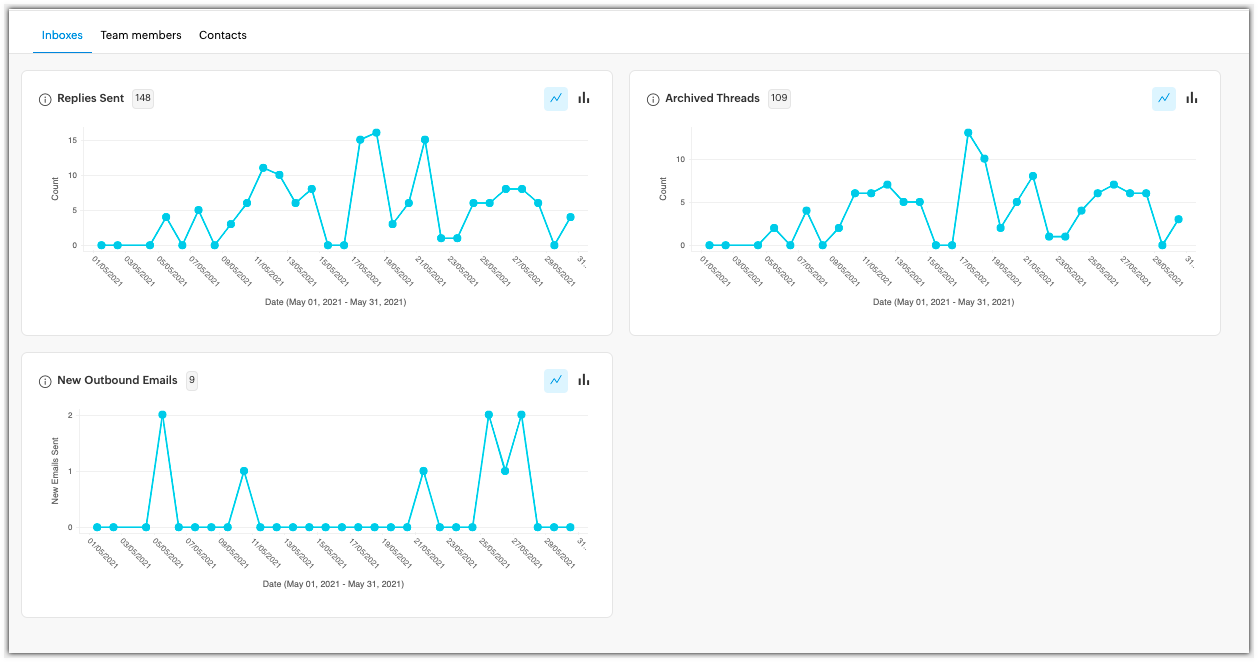The width and height of the screenshot is (1258, 662).
Task: Click a zero-value data point on 15/05 in Replies Sent
Action: point(328,244)
